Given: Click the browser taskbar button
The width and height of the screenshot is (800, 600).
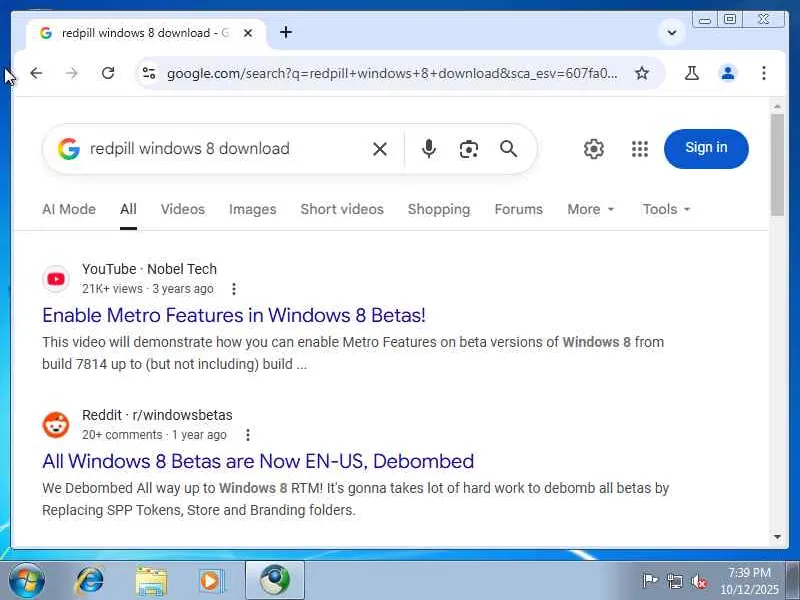Looking at the screenshot, I should click(275, 581).
